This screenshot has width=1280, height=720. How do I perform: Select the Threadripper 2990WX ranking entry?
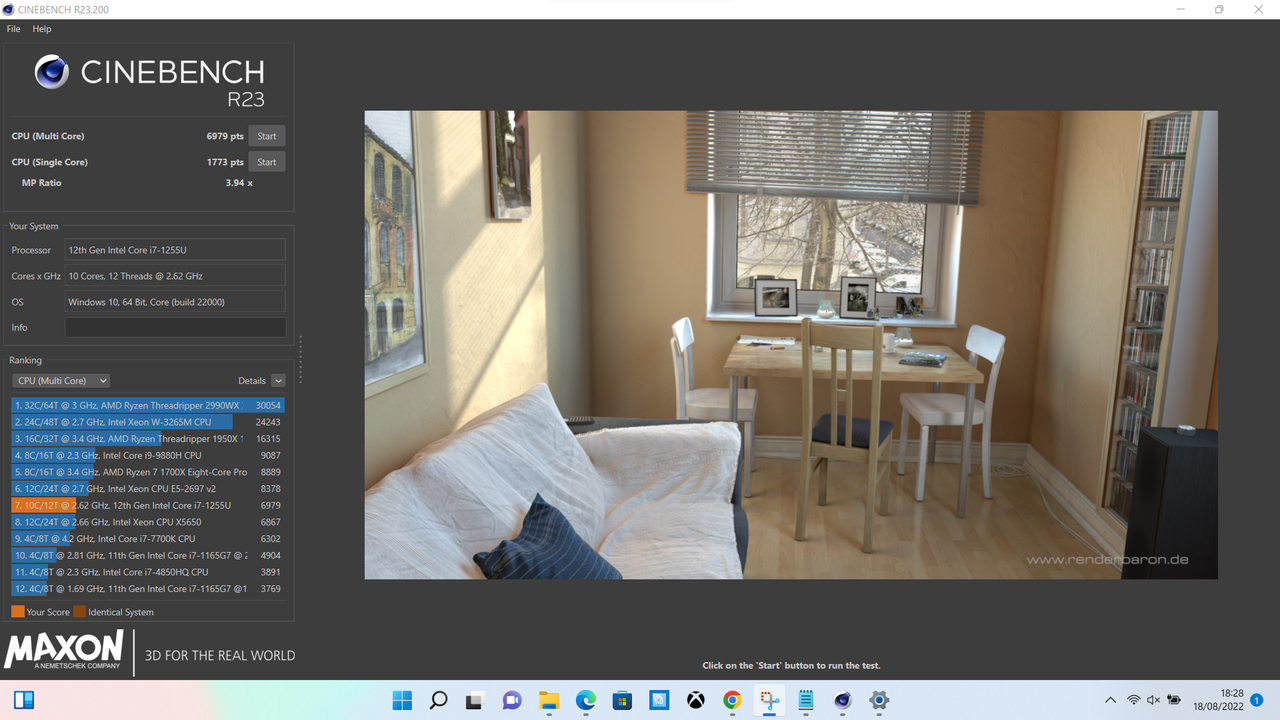(x=148, y=405)
